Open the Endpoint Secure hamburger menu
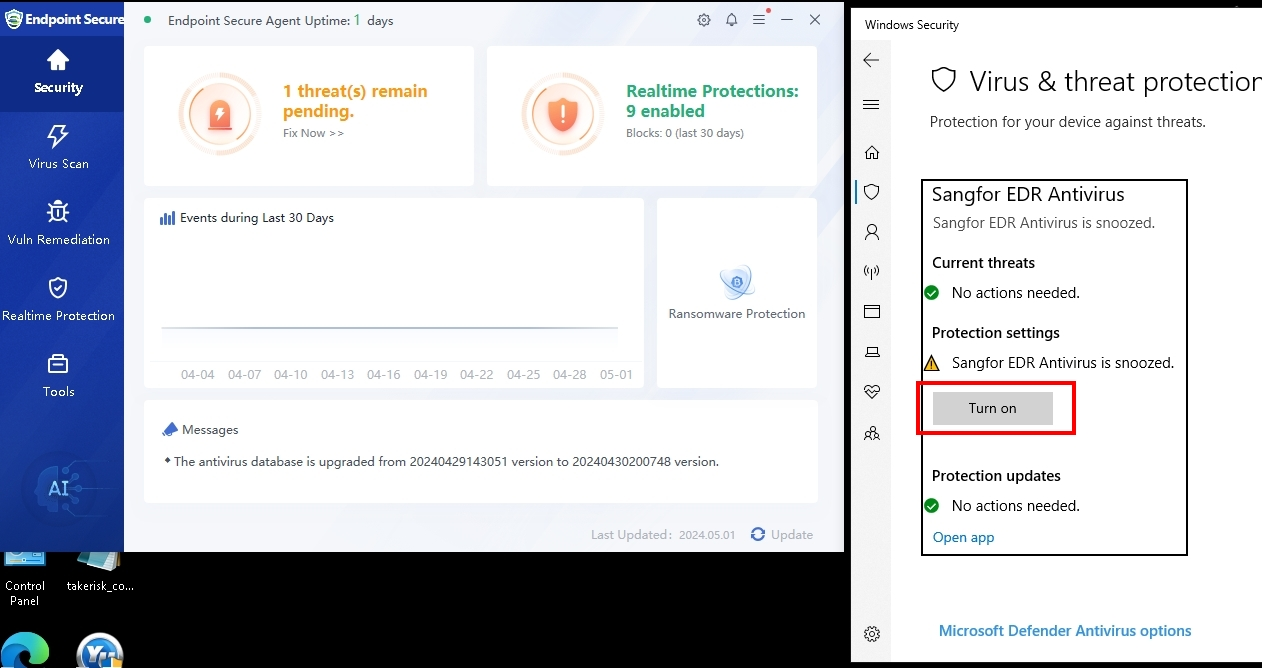 pos(758,19)
